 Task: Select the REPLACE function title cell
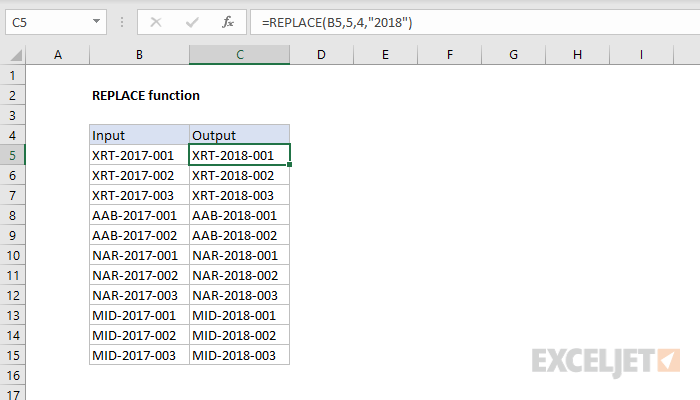click(146, 95)
